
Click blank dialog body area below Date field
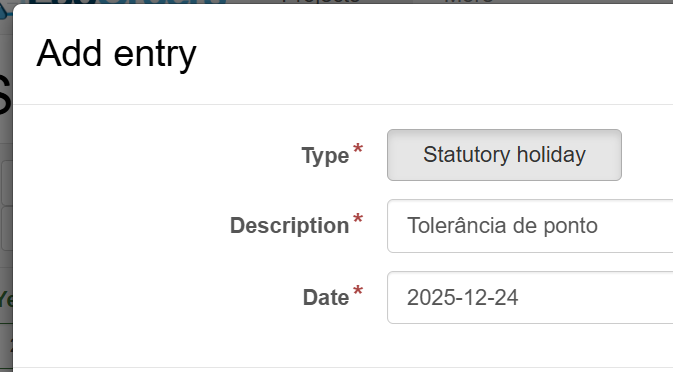[343, 345]
